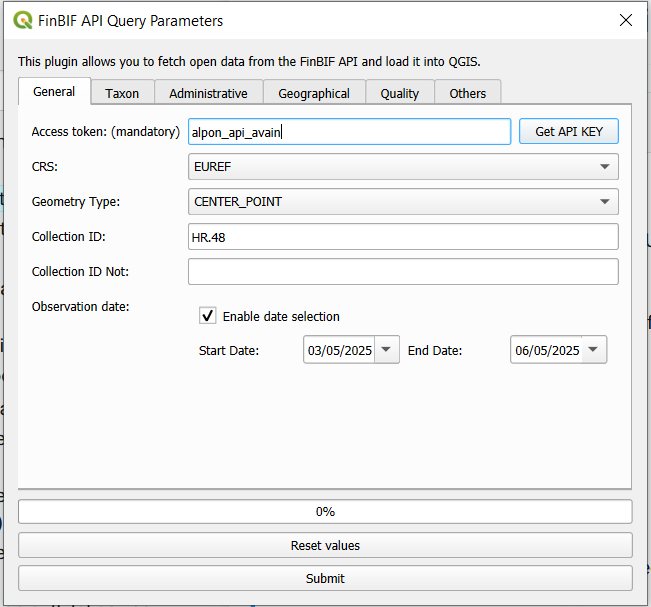Open Start Date calendar dropdown arrow
This screenshot has height=607, width=651.
[387, 350]
